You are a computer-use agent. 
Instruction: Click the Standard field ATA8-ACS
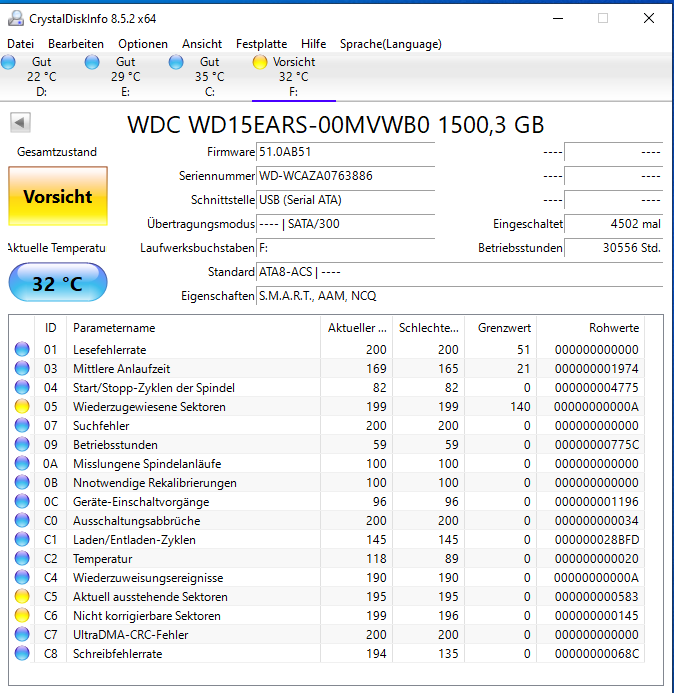pyautogui.click(x=460, y=272)
